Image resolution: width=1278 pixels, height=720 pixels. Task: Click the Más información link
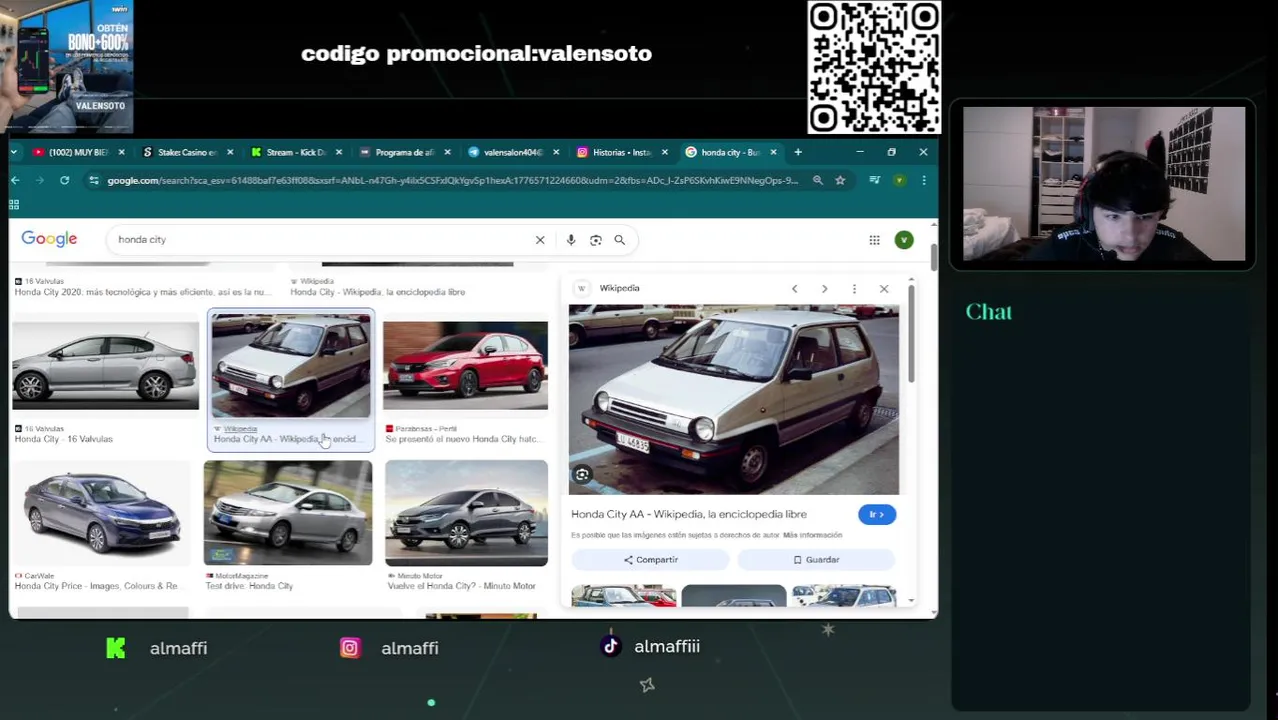pos(813,536)
